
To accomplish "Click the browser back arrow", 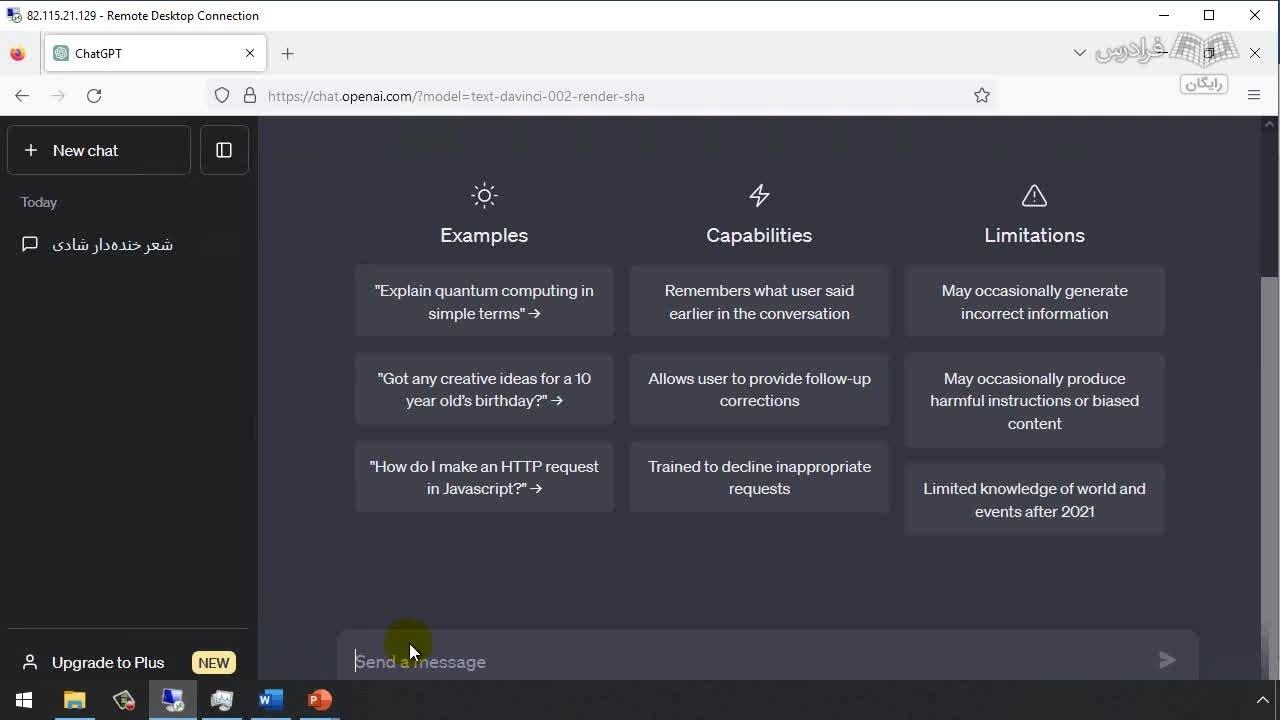I will click(x=22, y=96).
